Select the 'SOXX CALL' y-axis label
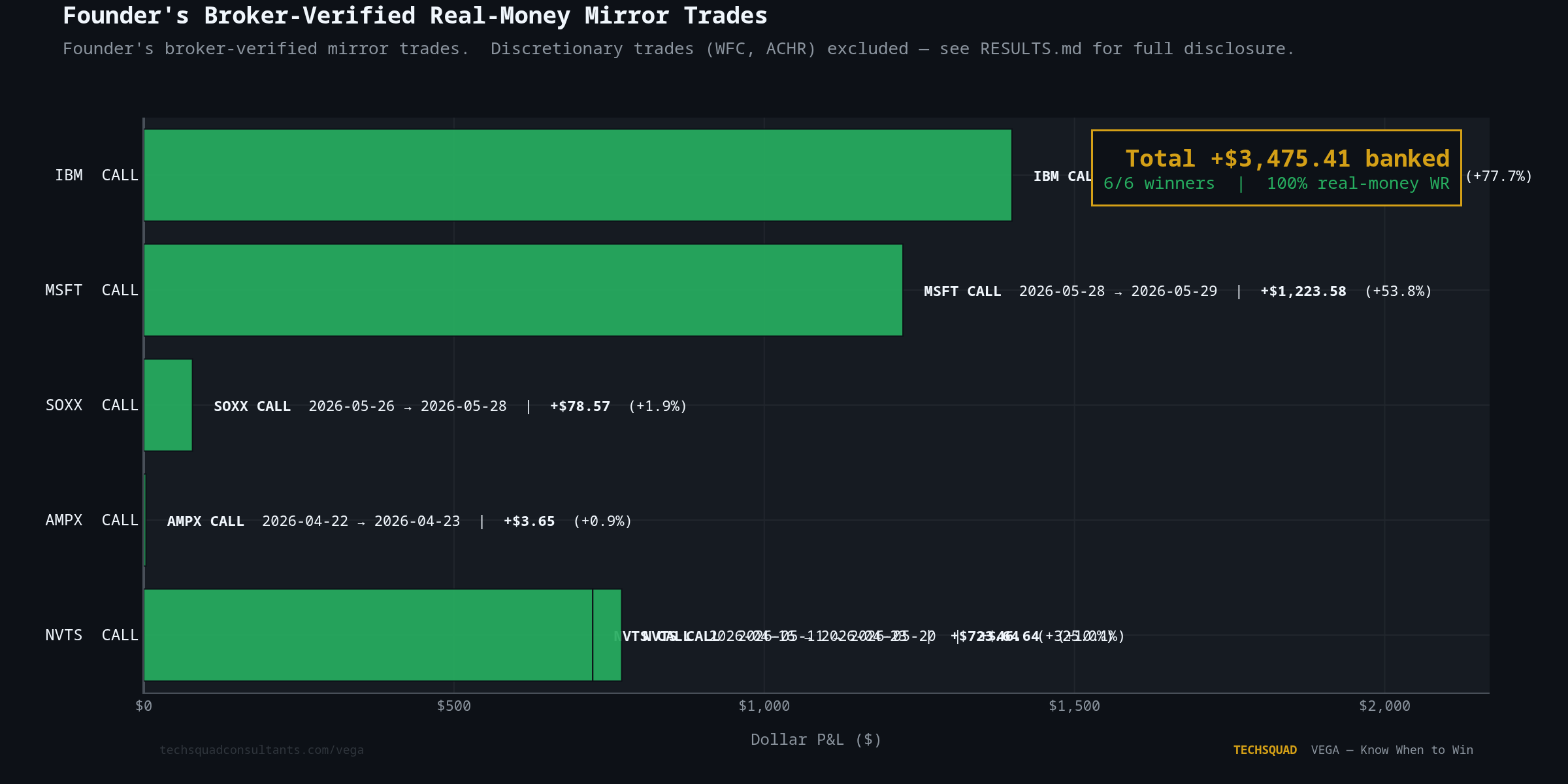The height and width of the screenshot is (784, 1568). [91, 406]
